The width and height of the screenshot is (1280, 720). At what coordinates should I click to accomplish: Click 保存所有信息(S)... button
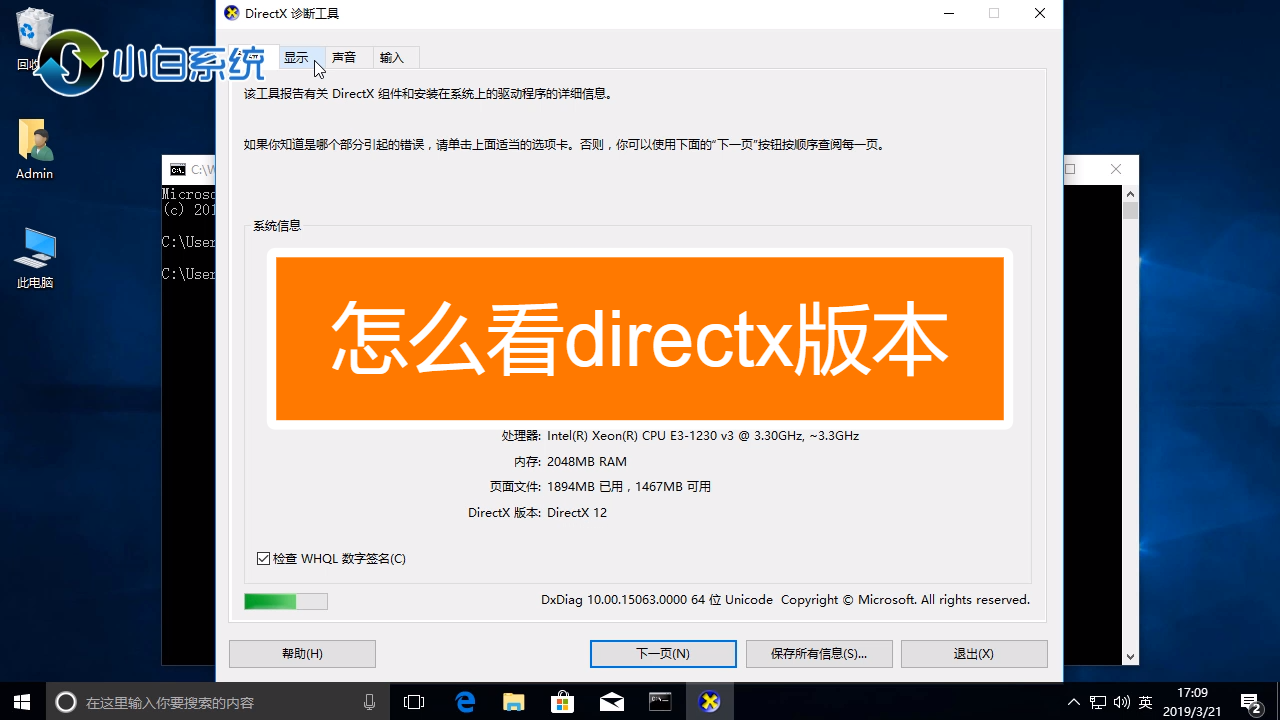(819, 654)
